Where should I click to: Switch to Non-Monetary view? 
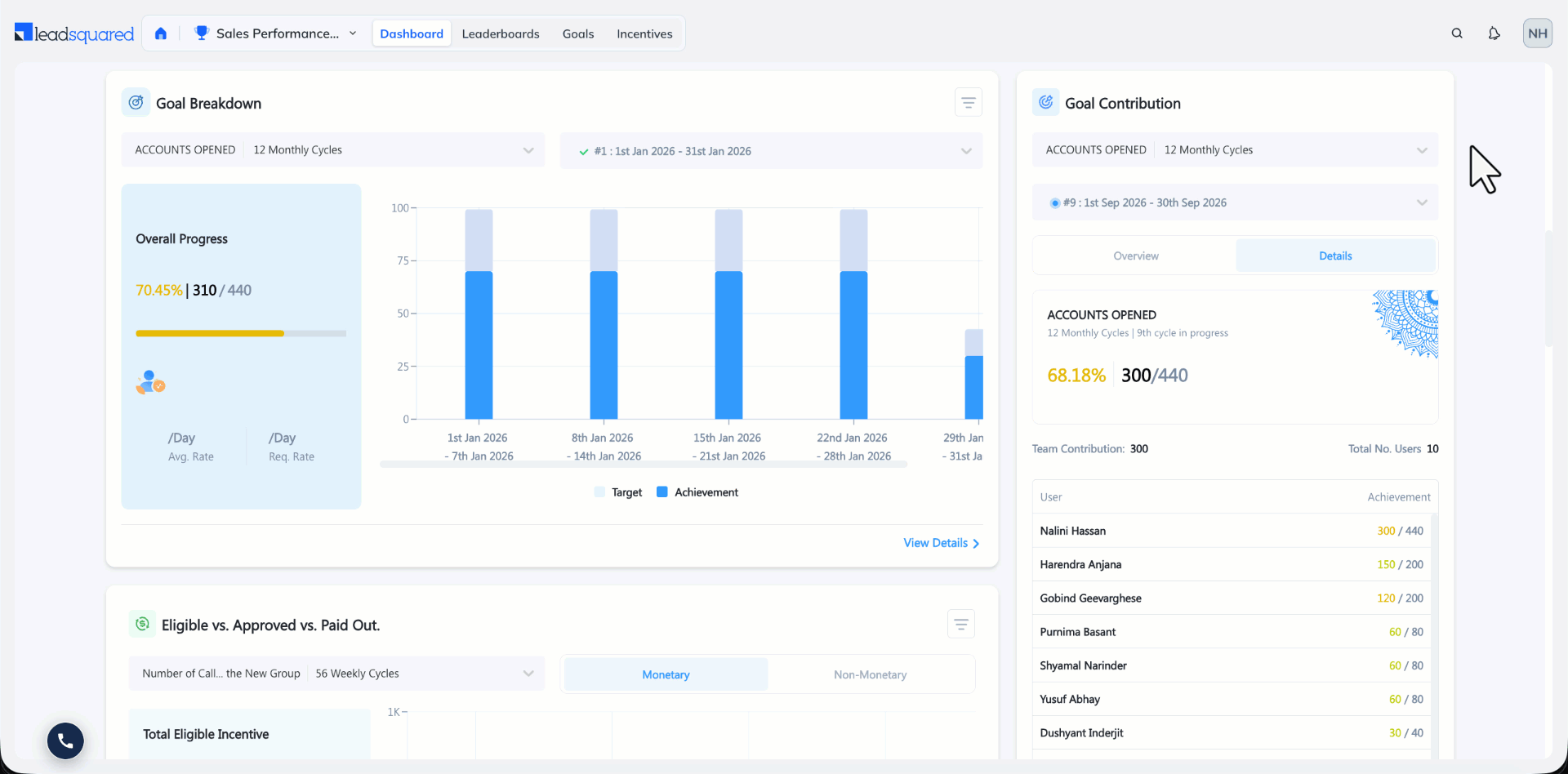(x=871, y=674)
